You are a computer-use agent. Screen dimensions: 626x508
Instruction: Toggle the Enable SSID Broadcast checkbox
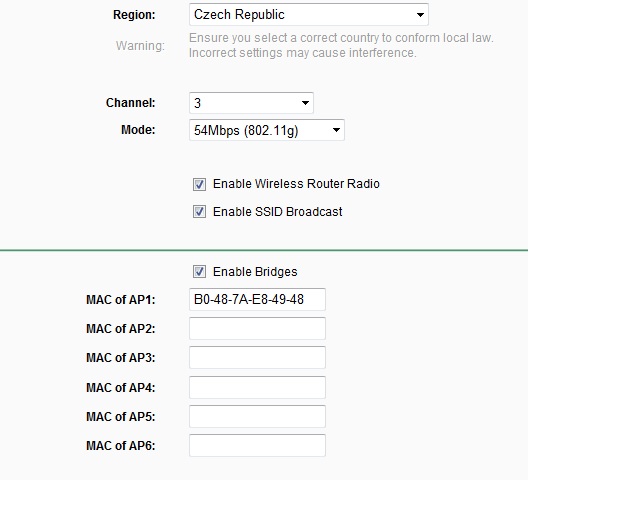click(x=200, y=212)
